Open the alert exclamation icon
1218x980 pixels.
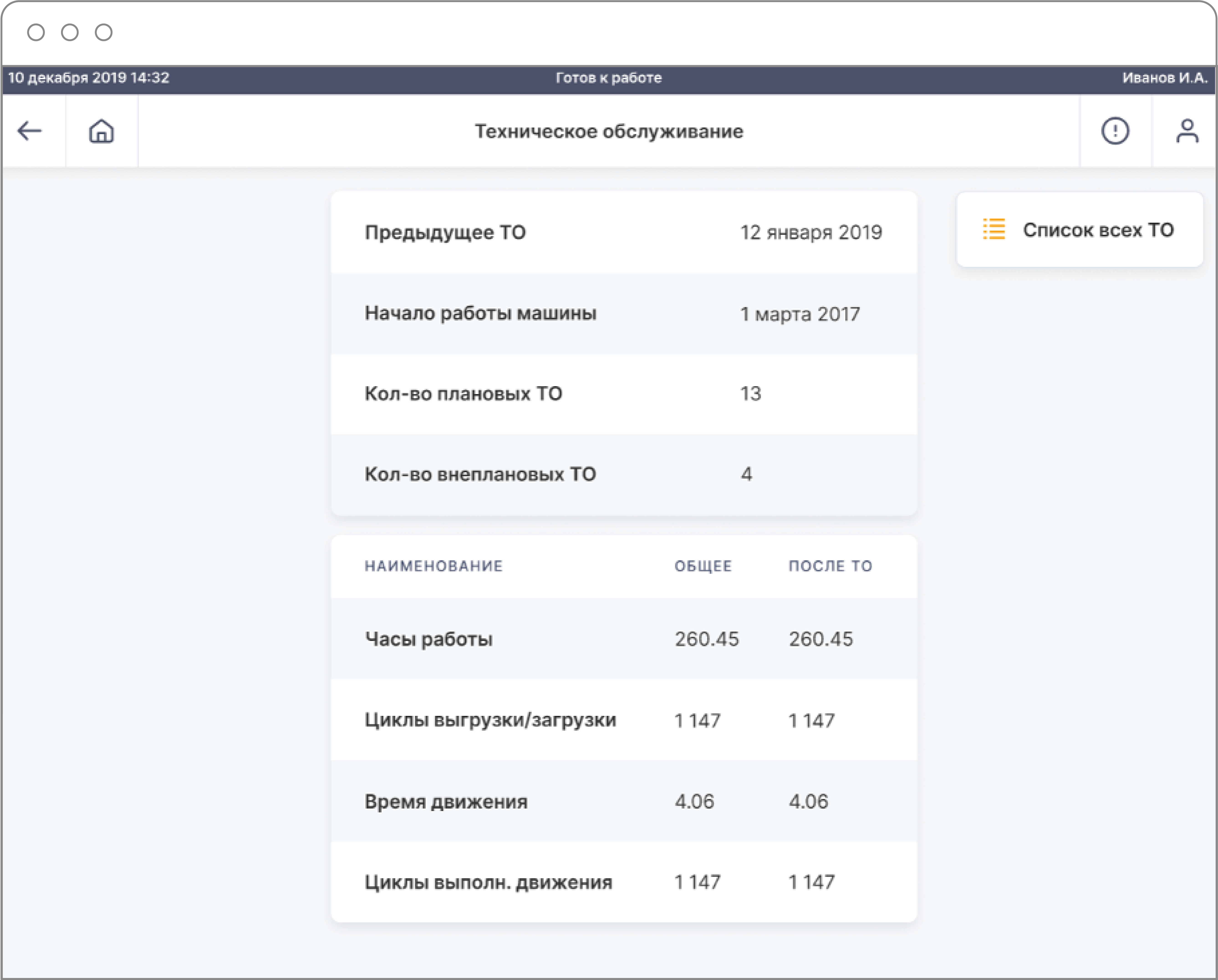click(x=1115, y=131)
